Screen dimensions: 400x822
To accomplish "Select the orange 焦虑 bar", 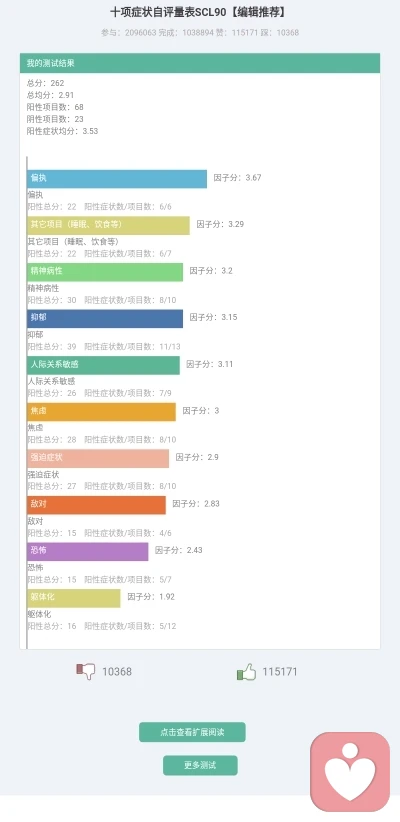I will 101,412.
